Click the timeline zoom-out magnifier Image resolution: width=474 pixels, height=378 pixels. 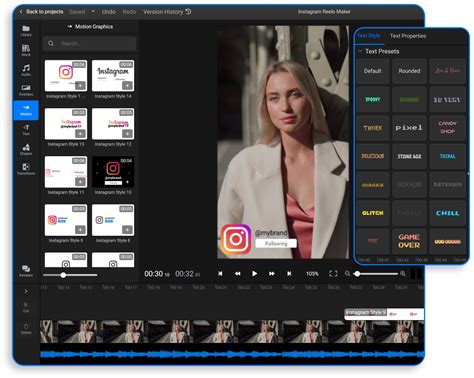click(347, 274)
